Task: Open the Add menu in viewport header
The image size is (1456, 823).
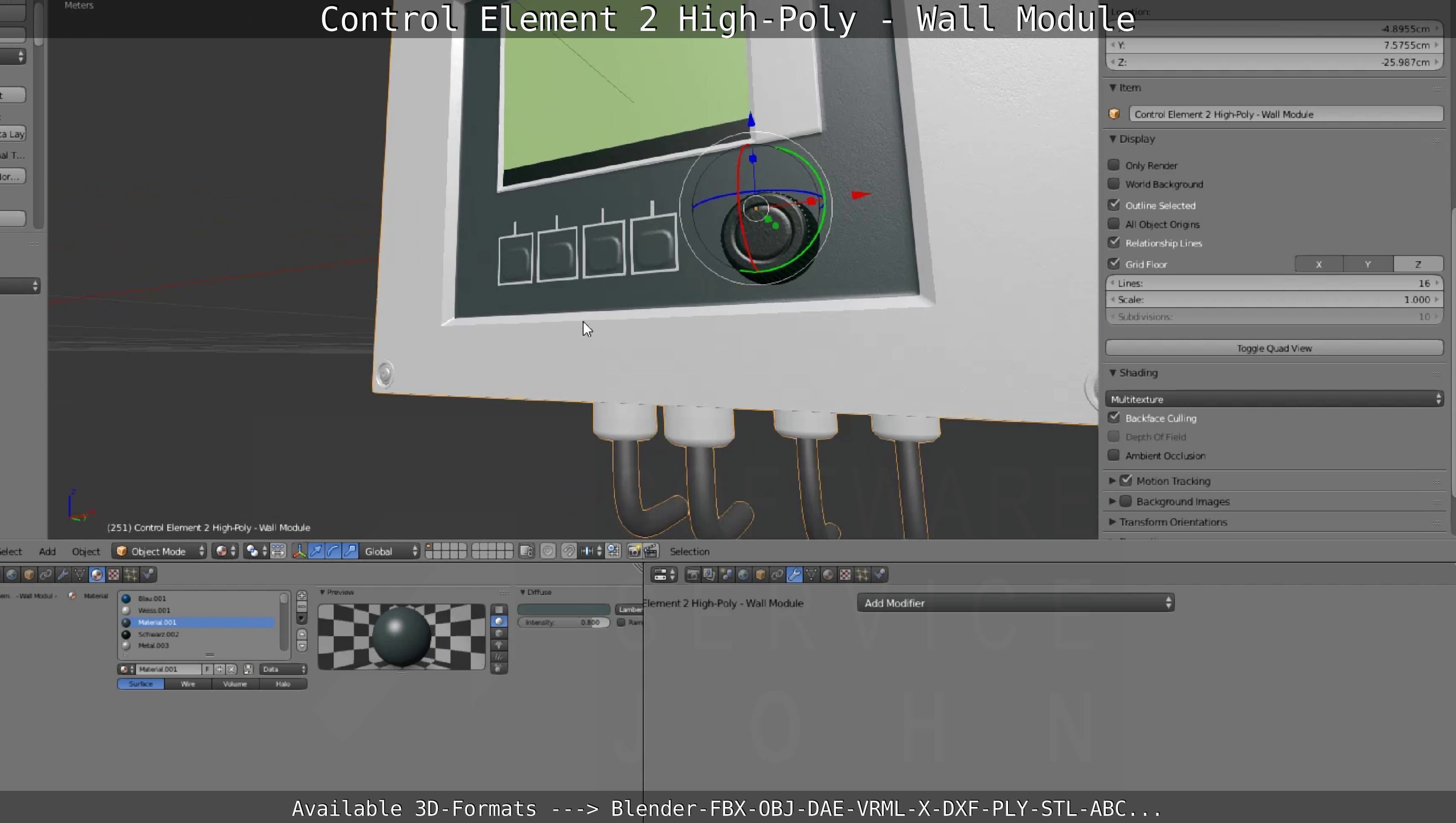Action: [x=47, y=551]
